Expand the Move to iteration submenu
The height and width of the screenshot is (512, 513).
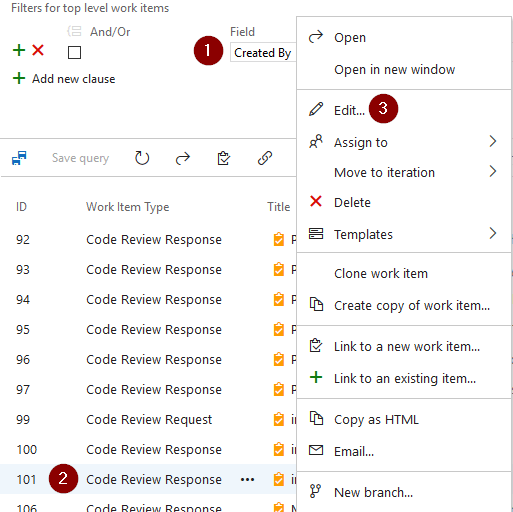[x=404, y=172]
